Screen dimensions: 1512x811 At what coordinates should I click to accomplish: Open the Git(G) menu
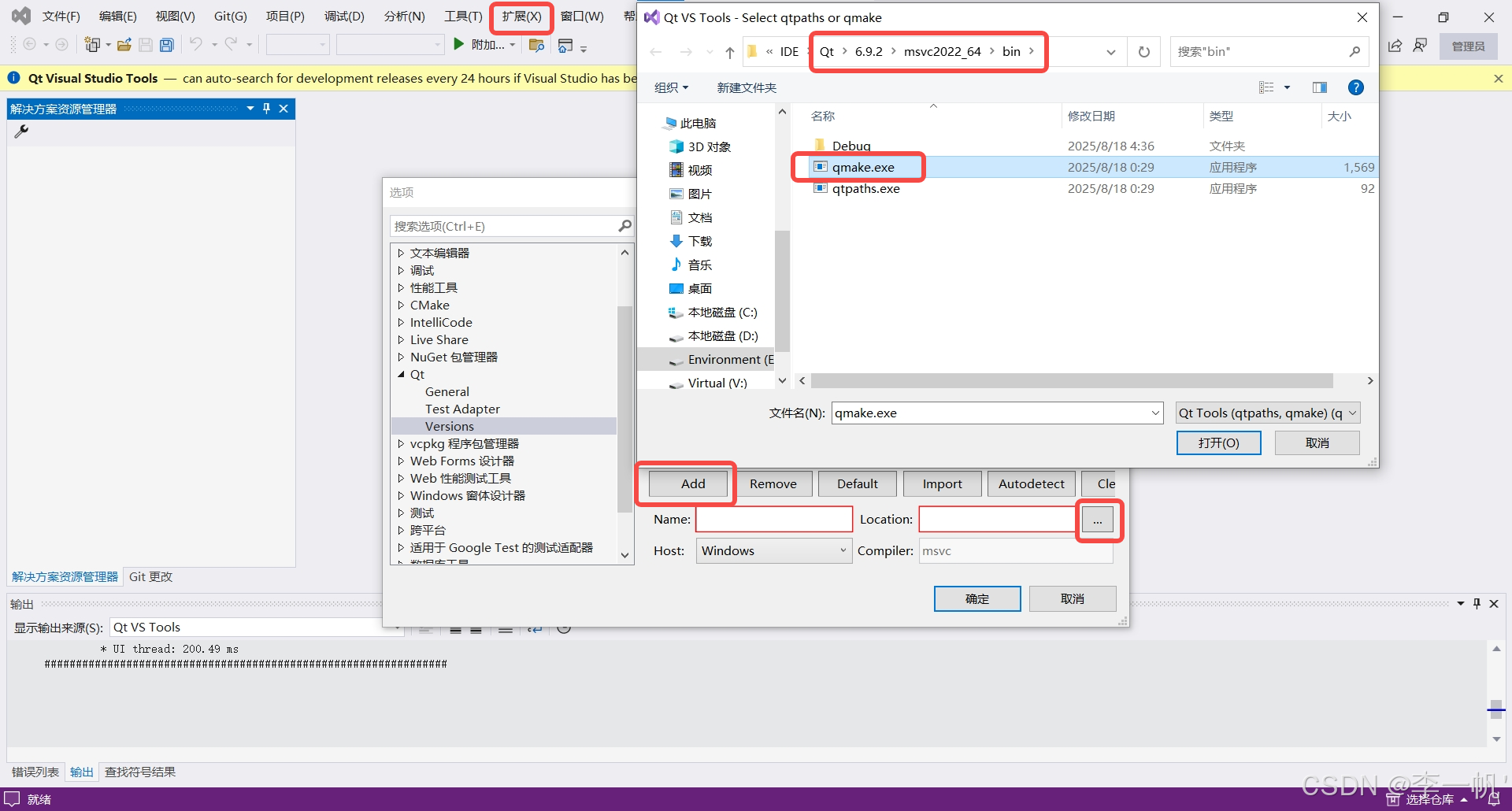[230, 16]
